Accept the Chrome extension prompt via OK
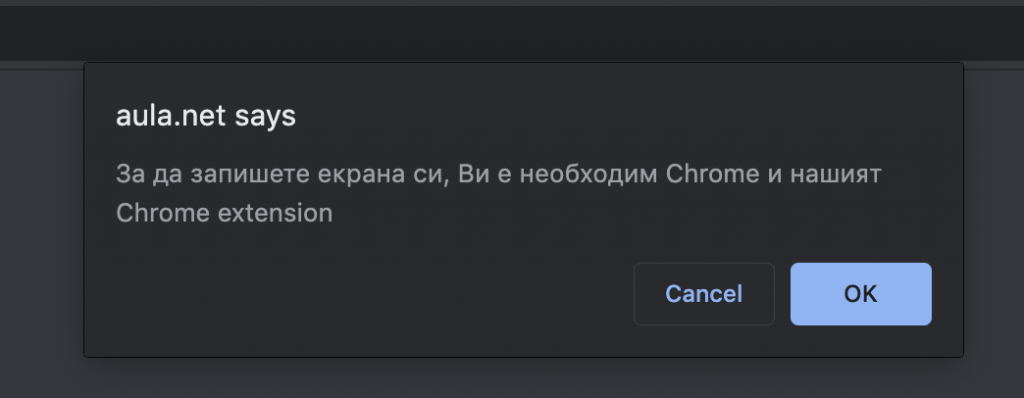 point(861,294)
